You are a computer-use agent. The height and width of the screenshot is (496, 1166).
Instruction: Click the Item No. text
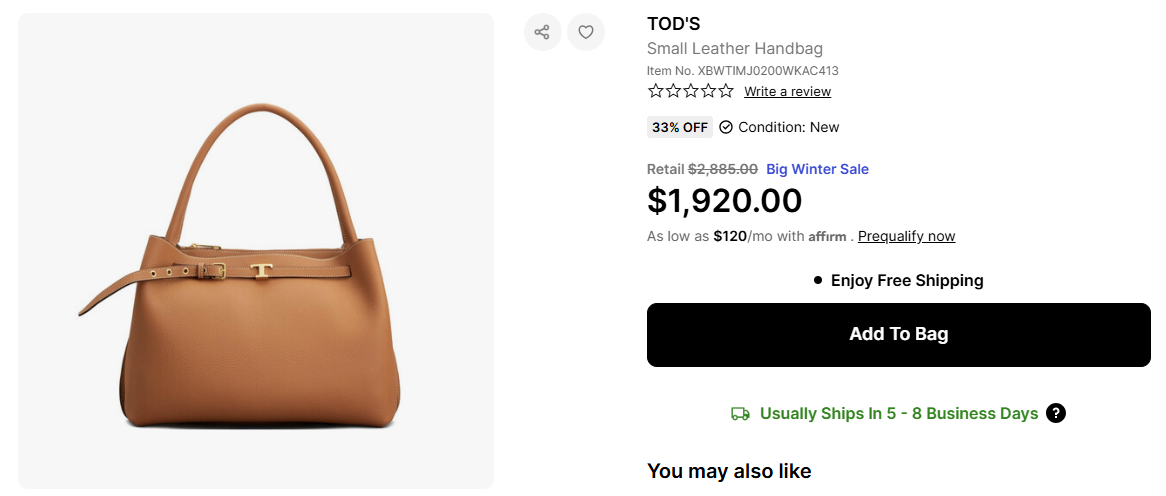[x=742, y=71]
